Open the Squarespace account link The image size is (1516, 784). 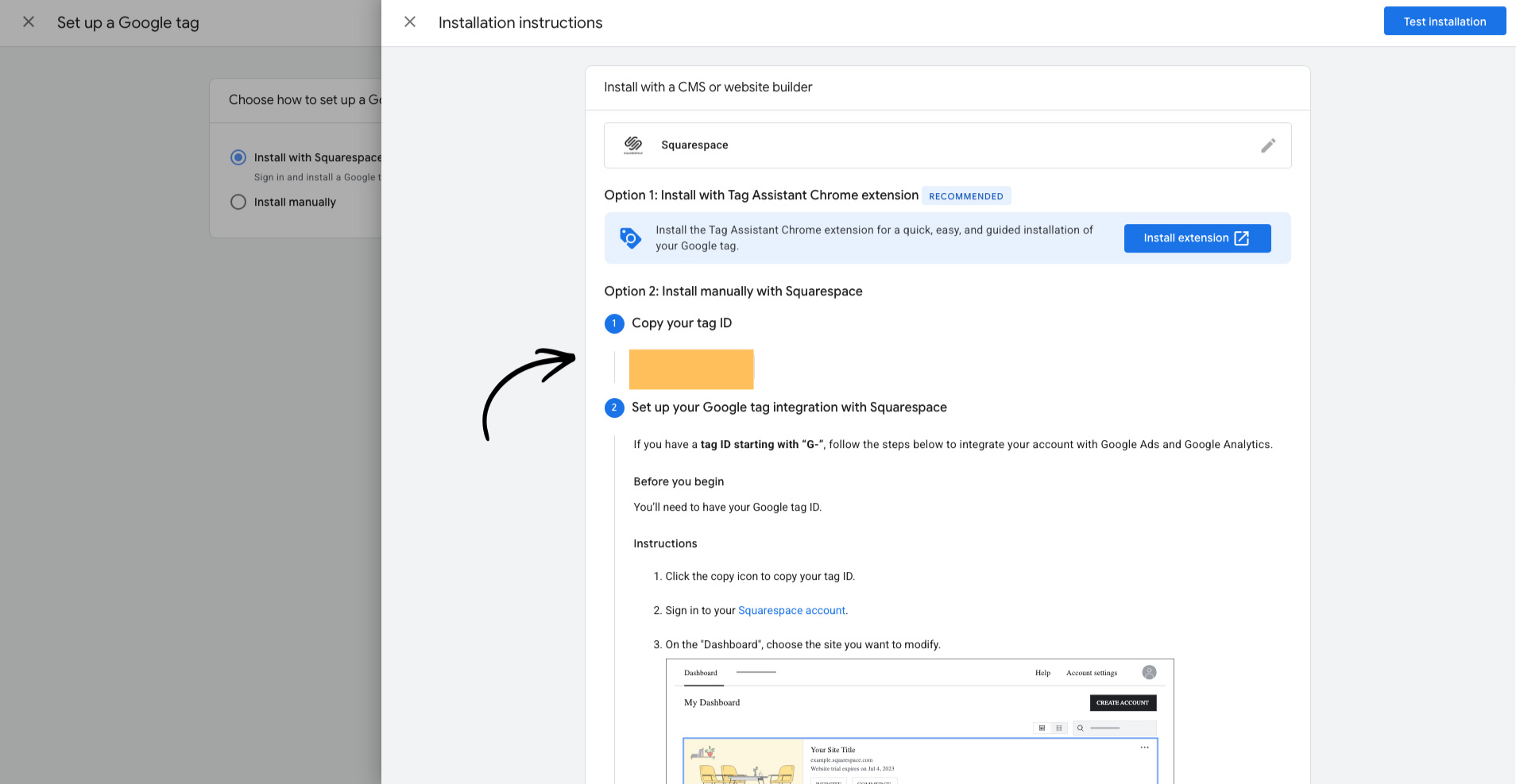coord(791,611)
